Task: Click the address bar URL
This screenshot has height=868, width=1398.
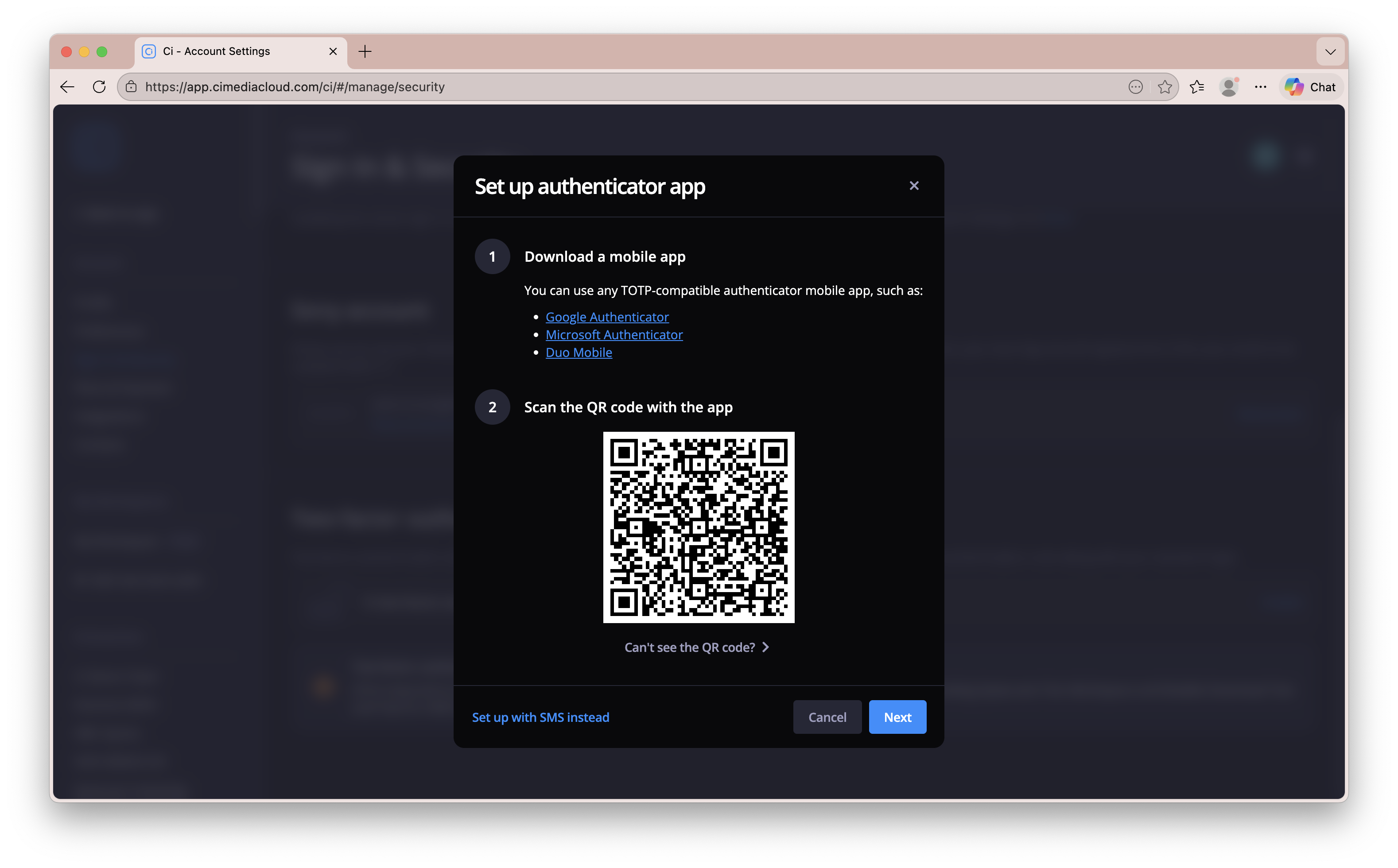Action: (295, 87)
